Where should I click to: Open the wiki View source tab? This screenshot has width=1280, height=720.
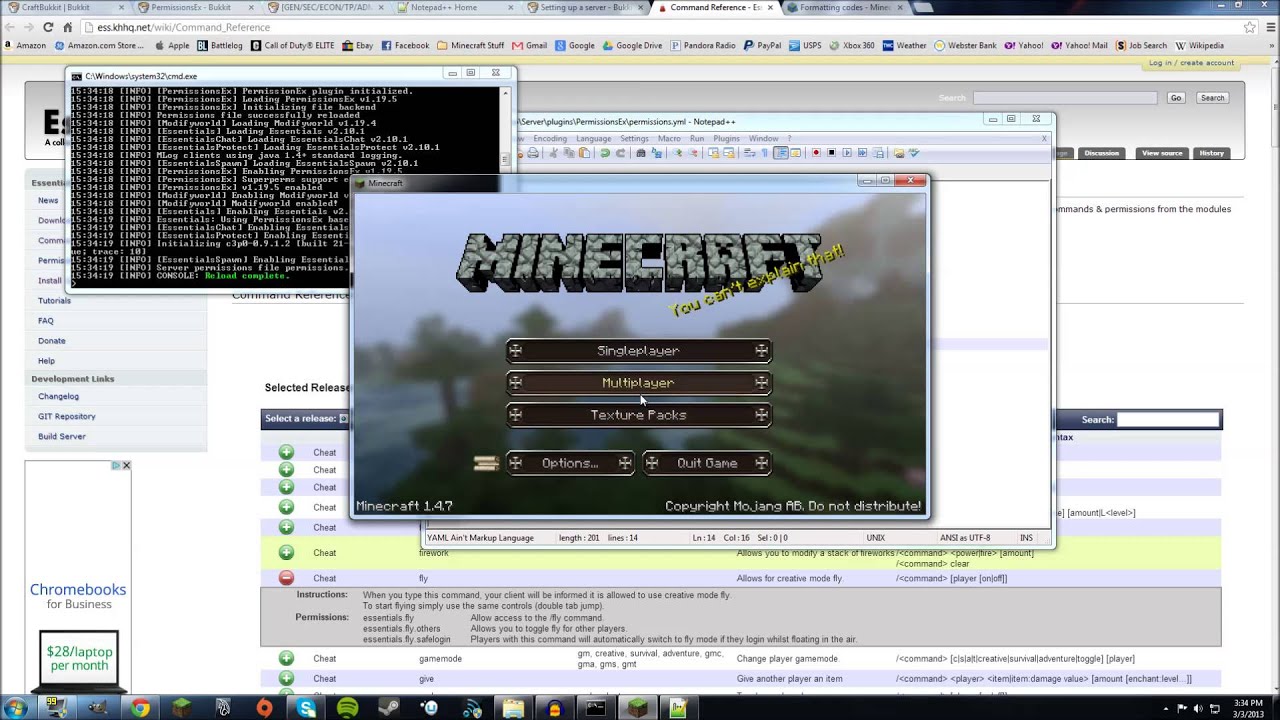(x=1162, y=153)
